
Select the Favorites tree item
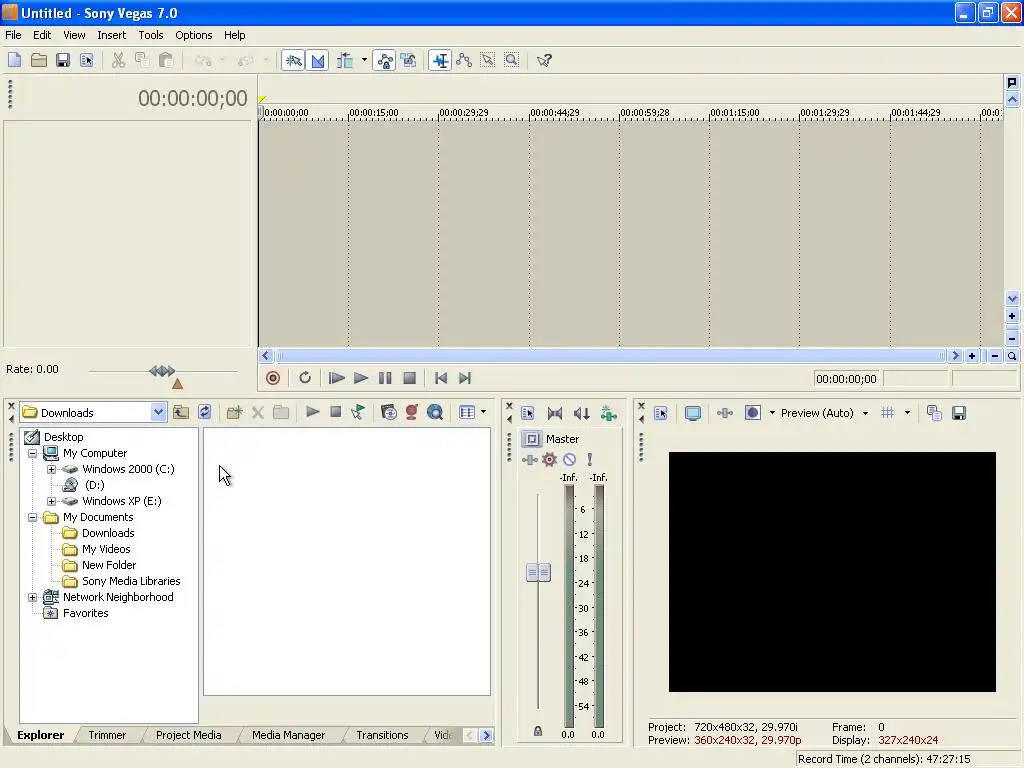coord(86,613)
